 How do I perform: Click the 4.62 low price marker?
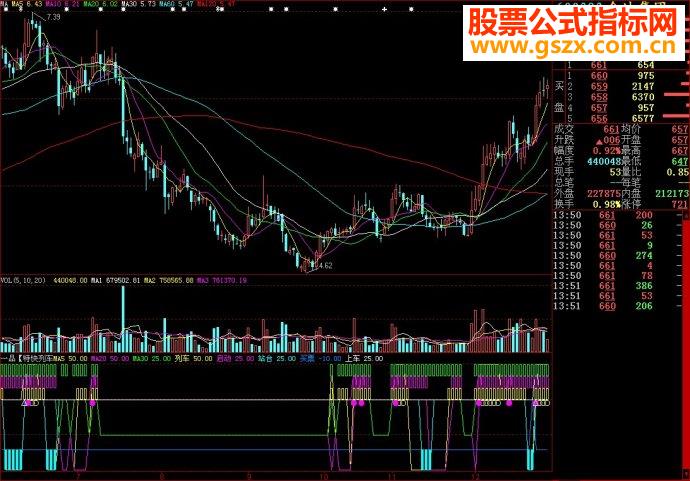[x=325, y=265]
